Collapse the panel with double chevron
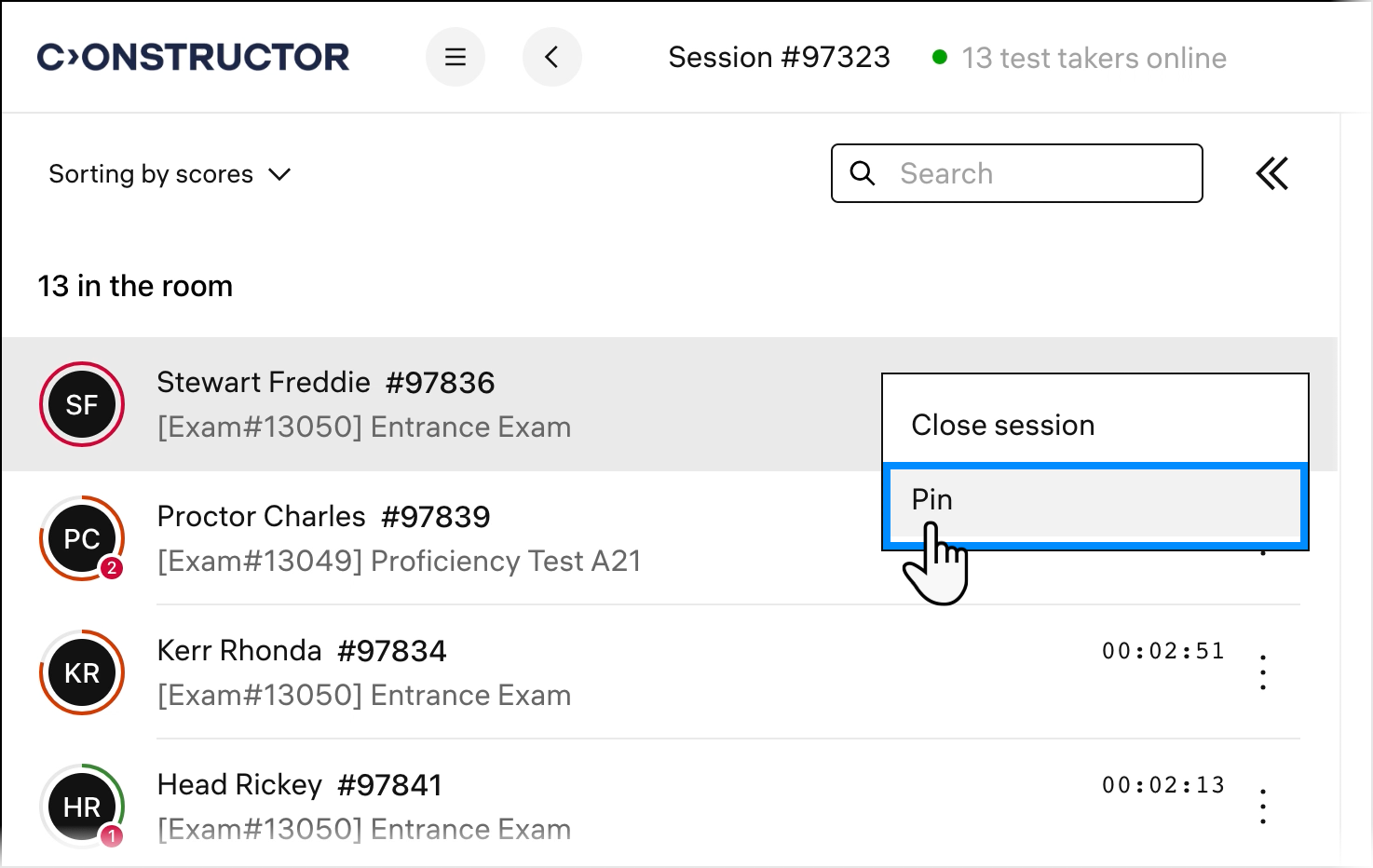 coord(1271,174)
